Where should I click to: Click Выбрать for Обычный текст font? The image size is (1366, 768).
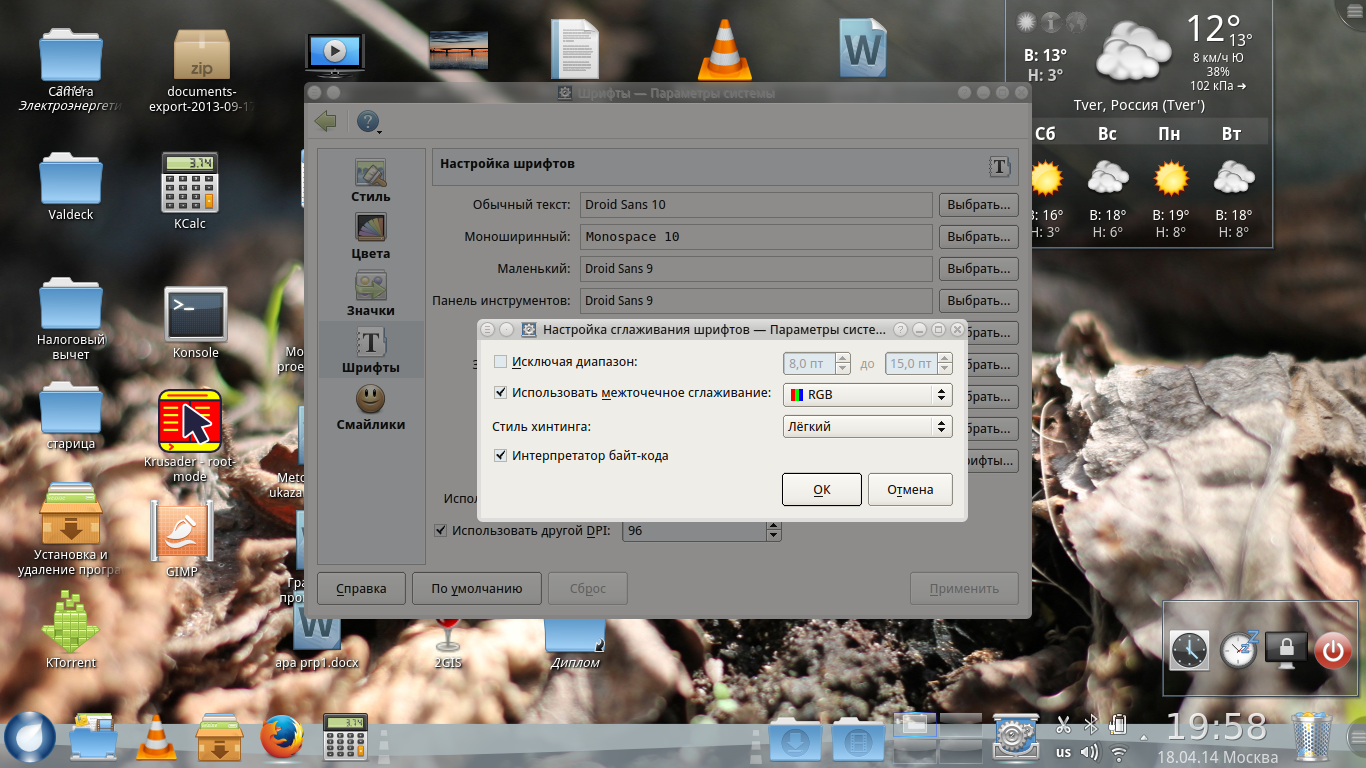(x=978, y=205)
